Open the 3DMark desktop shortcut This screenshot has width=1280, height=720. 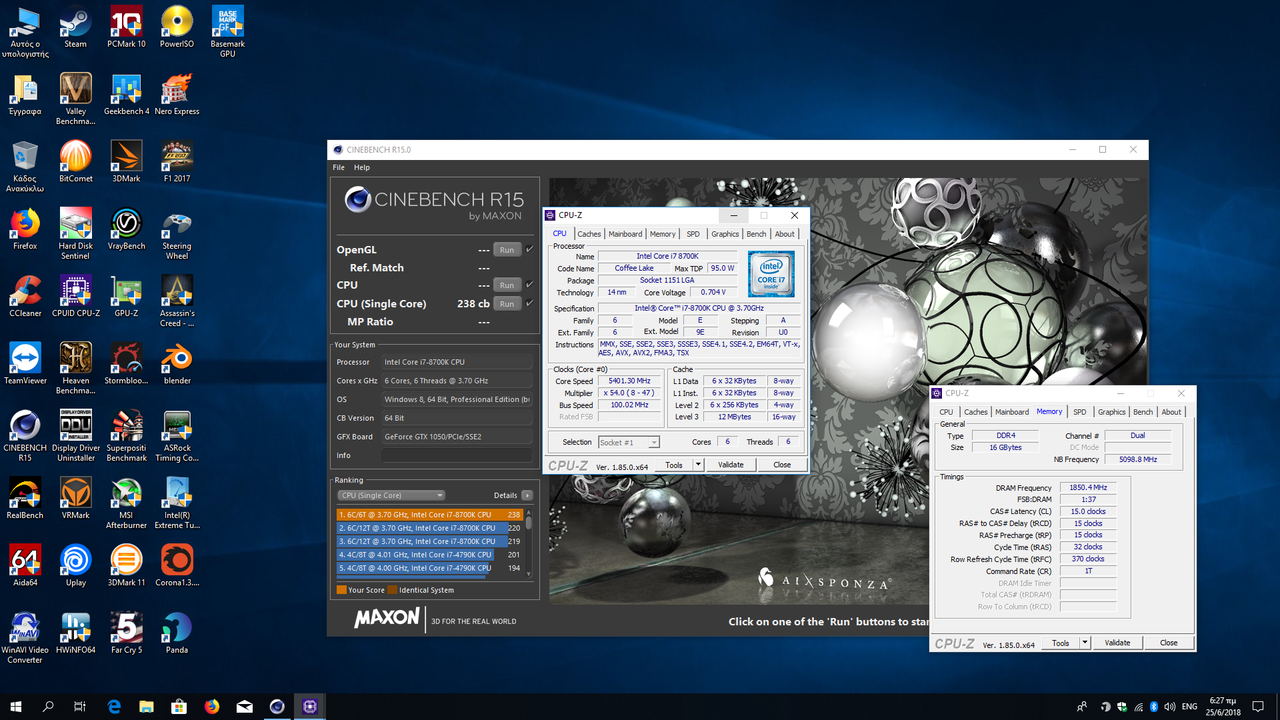pyautogui.click(x=126, y=161)
